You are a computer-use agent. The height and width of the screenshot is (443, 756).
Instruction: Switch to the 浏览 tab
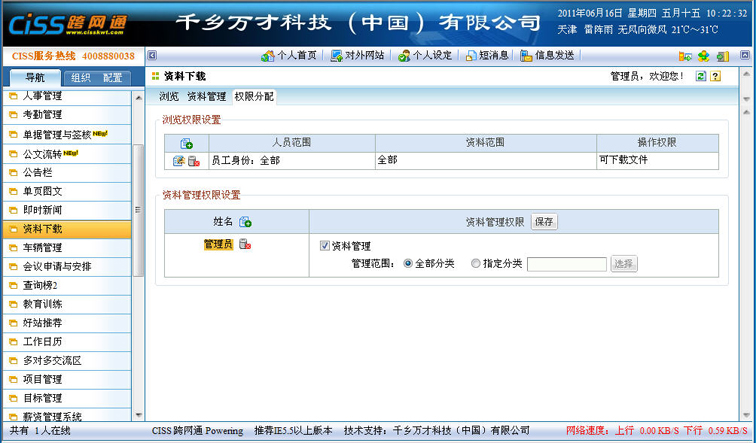pyautogui.click(x=169, y=97)
